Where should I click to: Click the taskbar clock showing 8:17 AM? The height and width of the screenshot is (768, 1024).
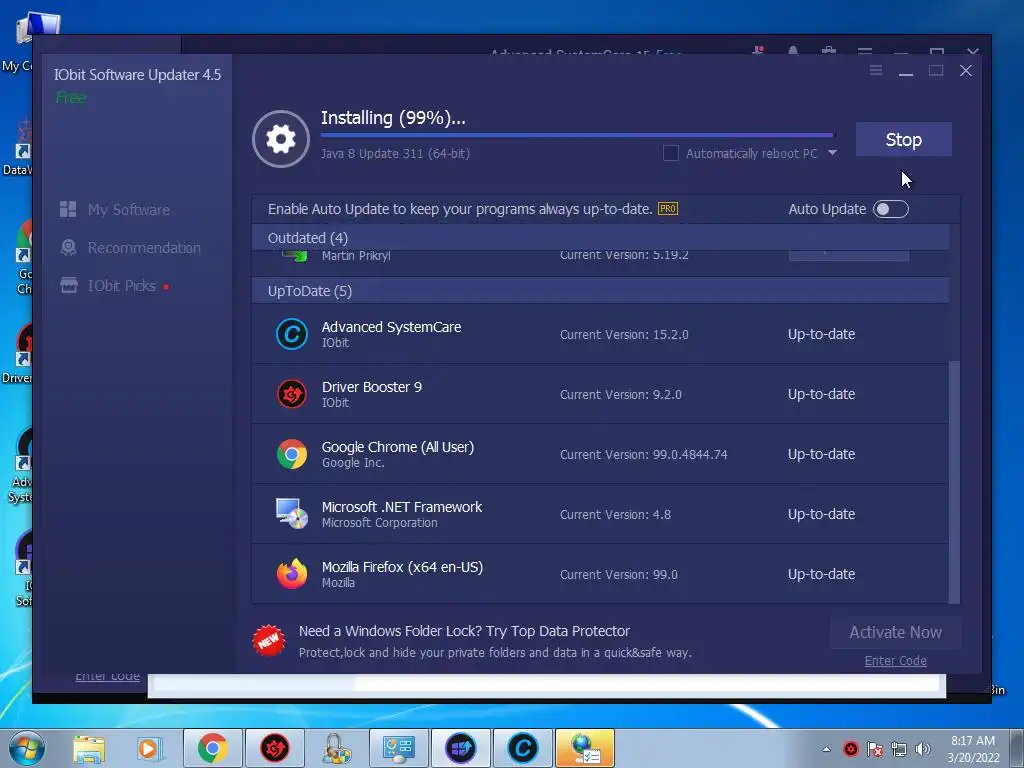pos(973,749)
